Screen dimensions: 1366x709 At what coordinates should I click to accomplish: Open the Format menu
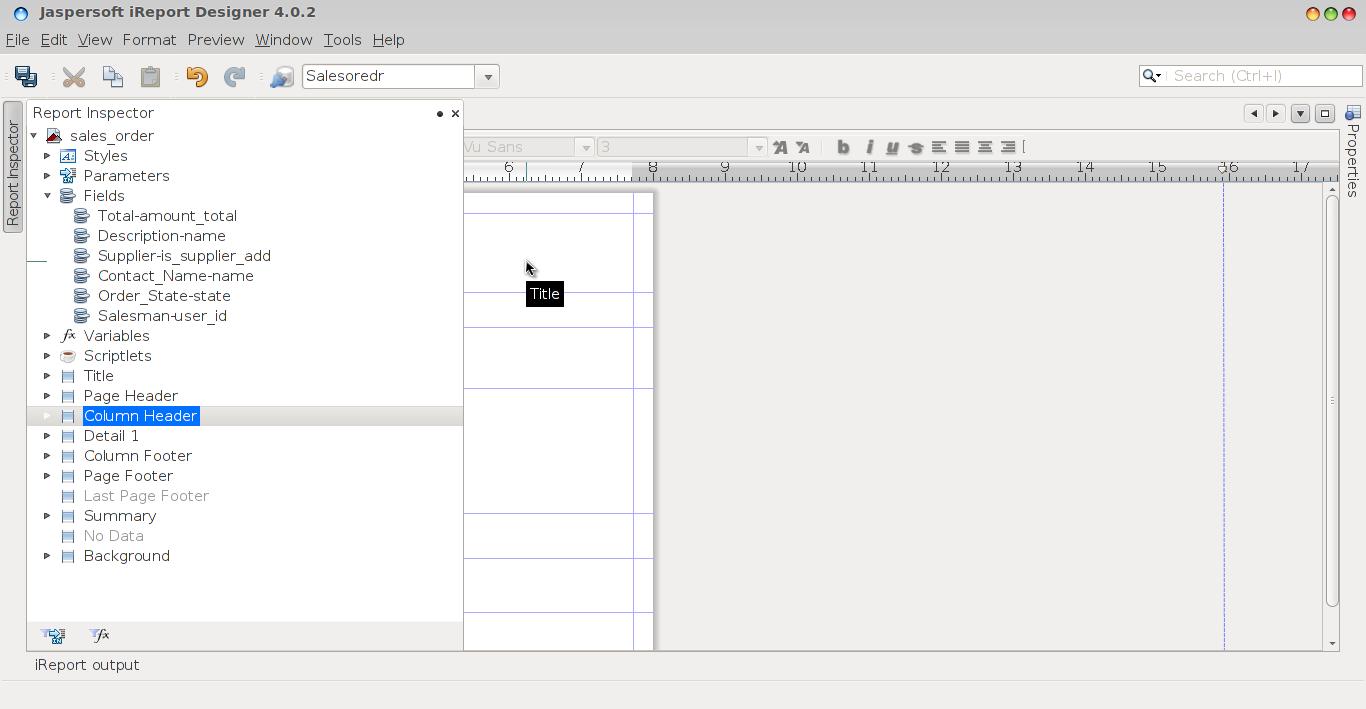[149, 40]
